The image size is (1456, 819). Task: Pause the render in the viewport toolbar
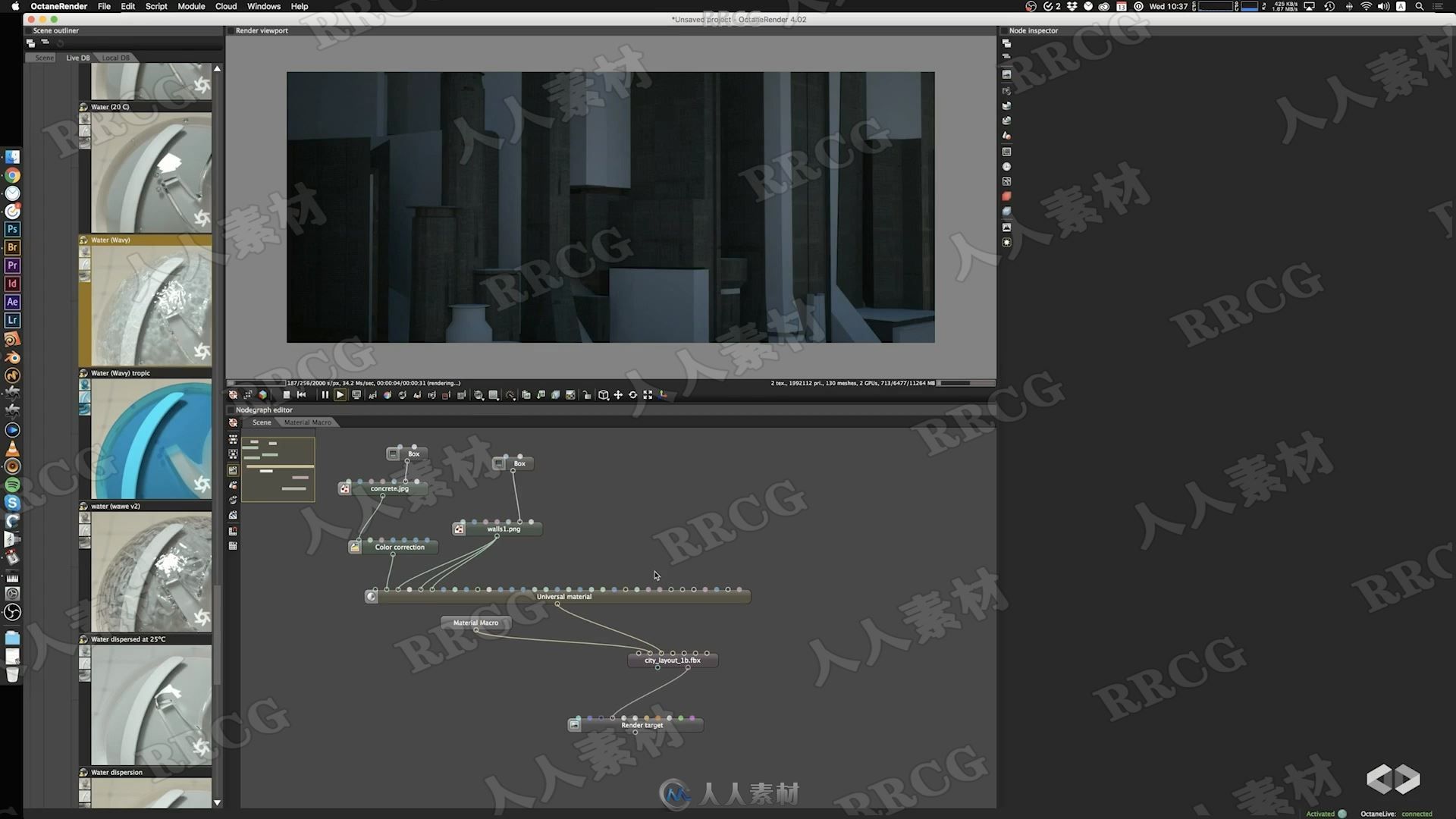click(325, 394)
